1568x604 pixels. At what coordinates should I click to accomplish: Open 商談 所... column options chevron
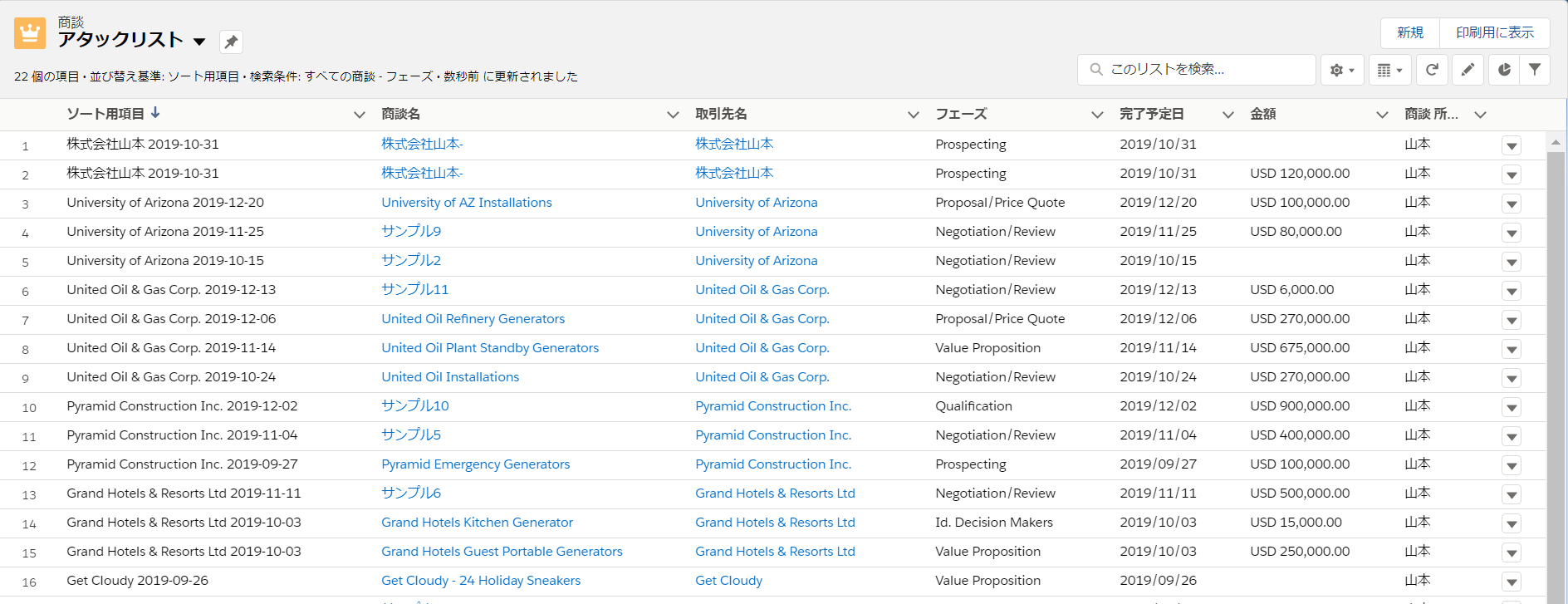click(x=1480, y=115)
